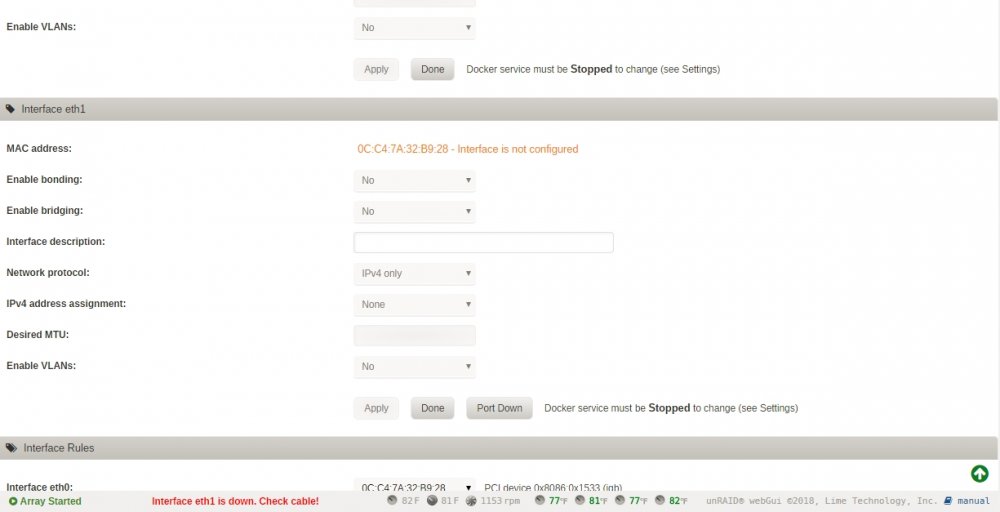Click the green Array Started status icon
Viewport: 1000px width, 512px height.
click(x=13, y=501)
